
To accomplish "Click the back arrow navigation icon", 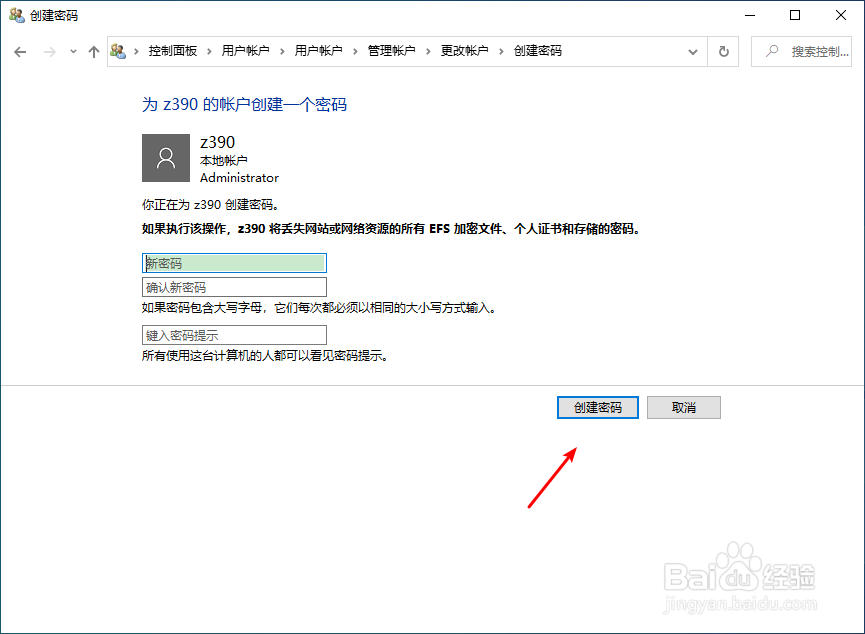I will 20,50.
